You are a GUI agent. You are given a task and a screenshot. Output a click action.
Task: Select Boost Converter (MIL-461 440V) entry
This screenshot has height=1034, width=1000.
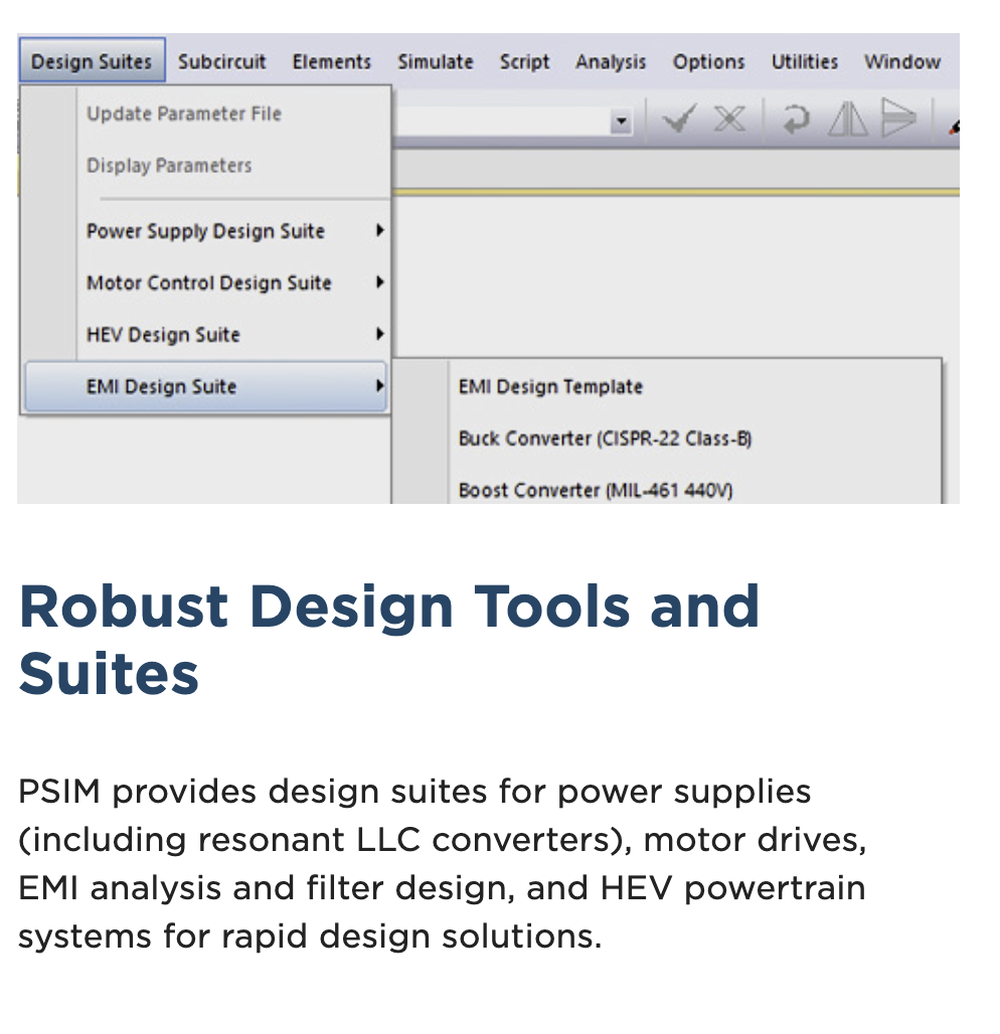point(667,489)
